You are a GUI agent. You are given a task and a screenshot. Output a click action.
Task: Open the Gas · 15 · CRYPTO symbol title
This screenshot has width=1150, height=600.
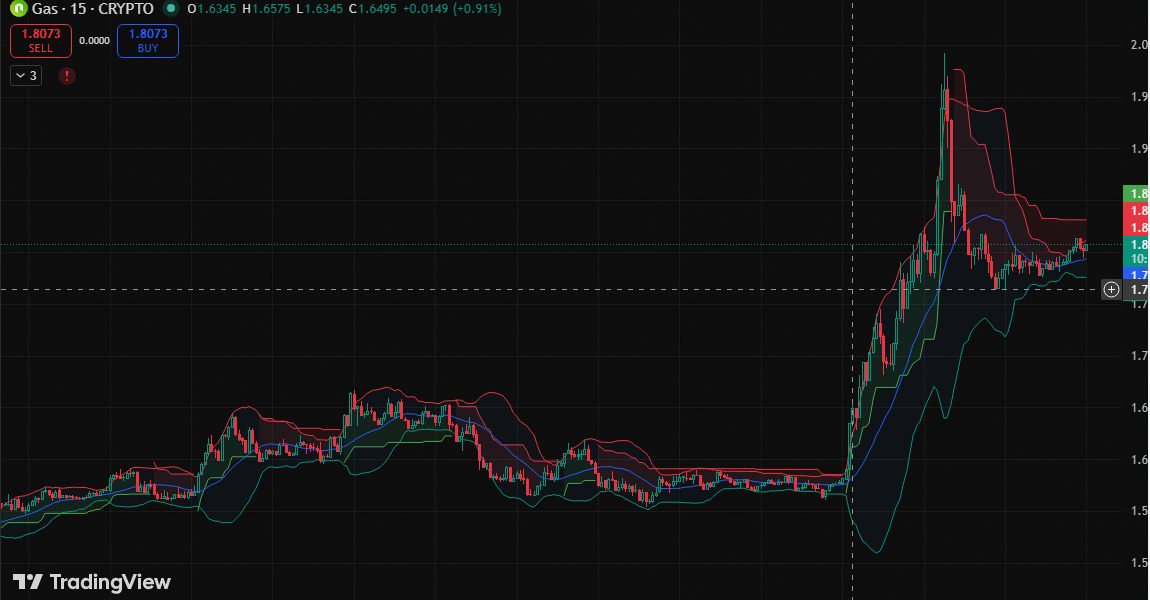coord(92,9)
